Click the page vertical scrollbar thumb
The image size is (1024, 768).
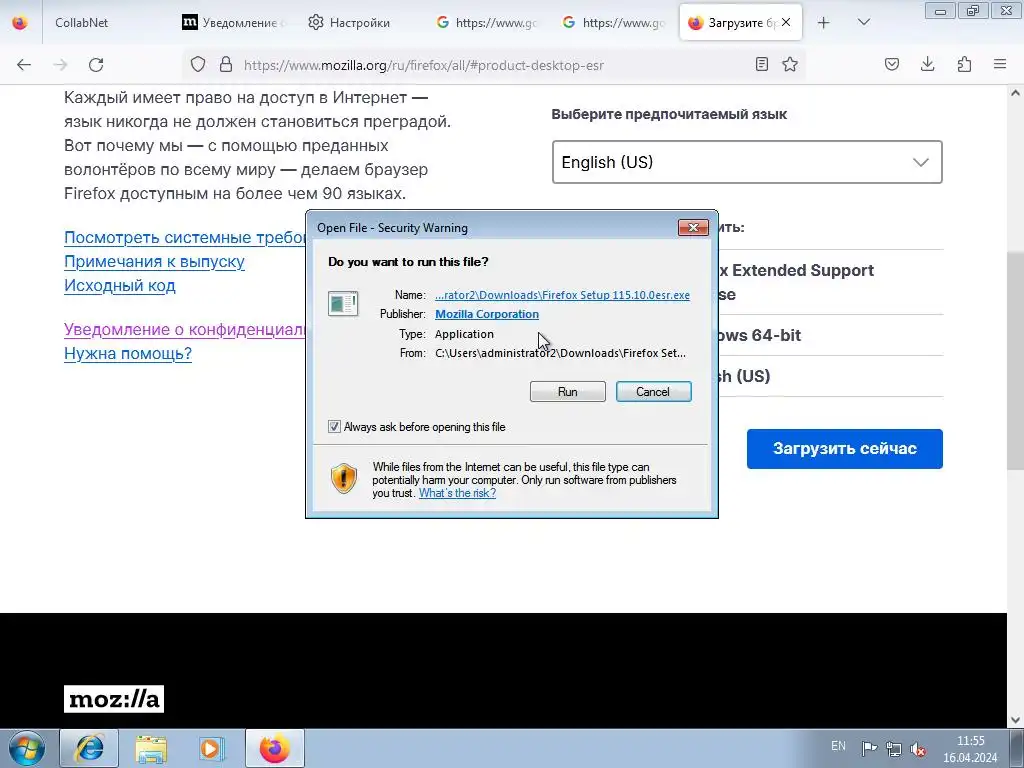1015,360
